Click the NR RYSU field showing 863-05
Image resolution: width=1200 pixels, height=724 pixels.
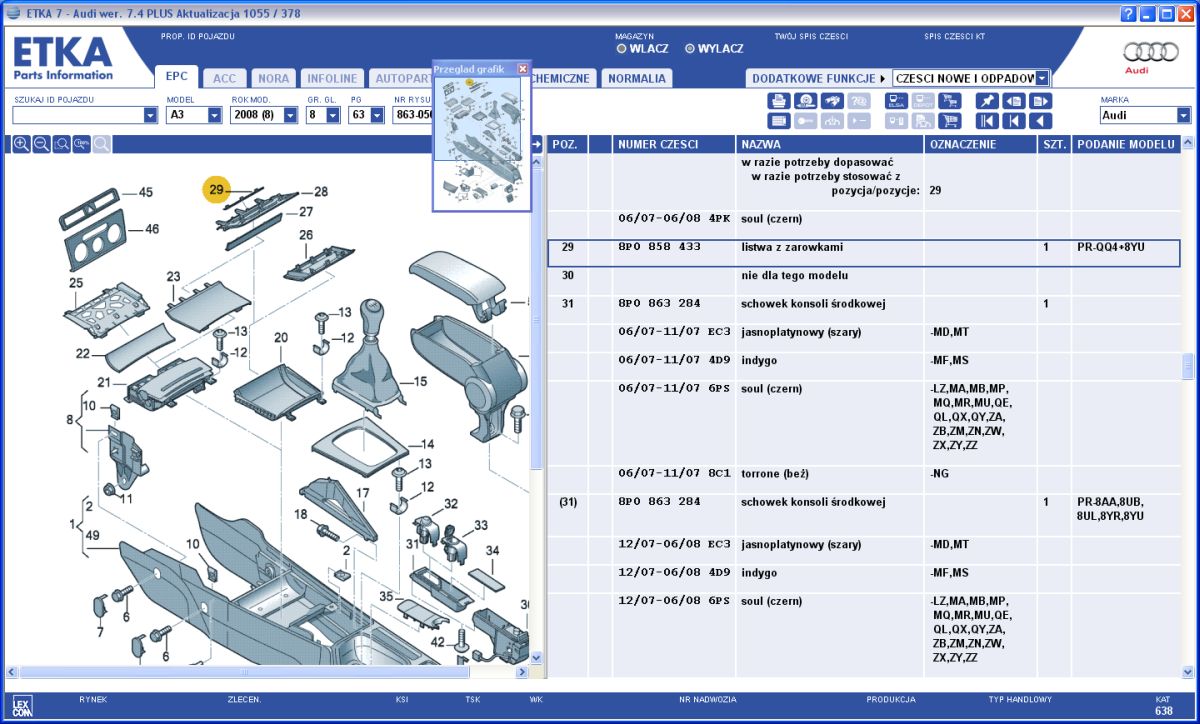click(413, 115)
